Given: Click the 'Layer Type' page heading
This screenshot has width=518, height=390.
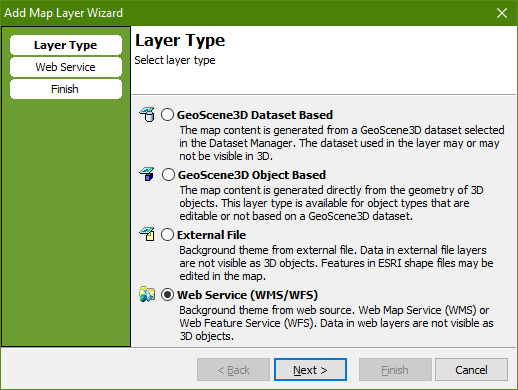Looking at the screenshot, I should click(x=180, y=41).
